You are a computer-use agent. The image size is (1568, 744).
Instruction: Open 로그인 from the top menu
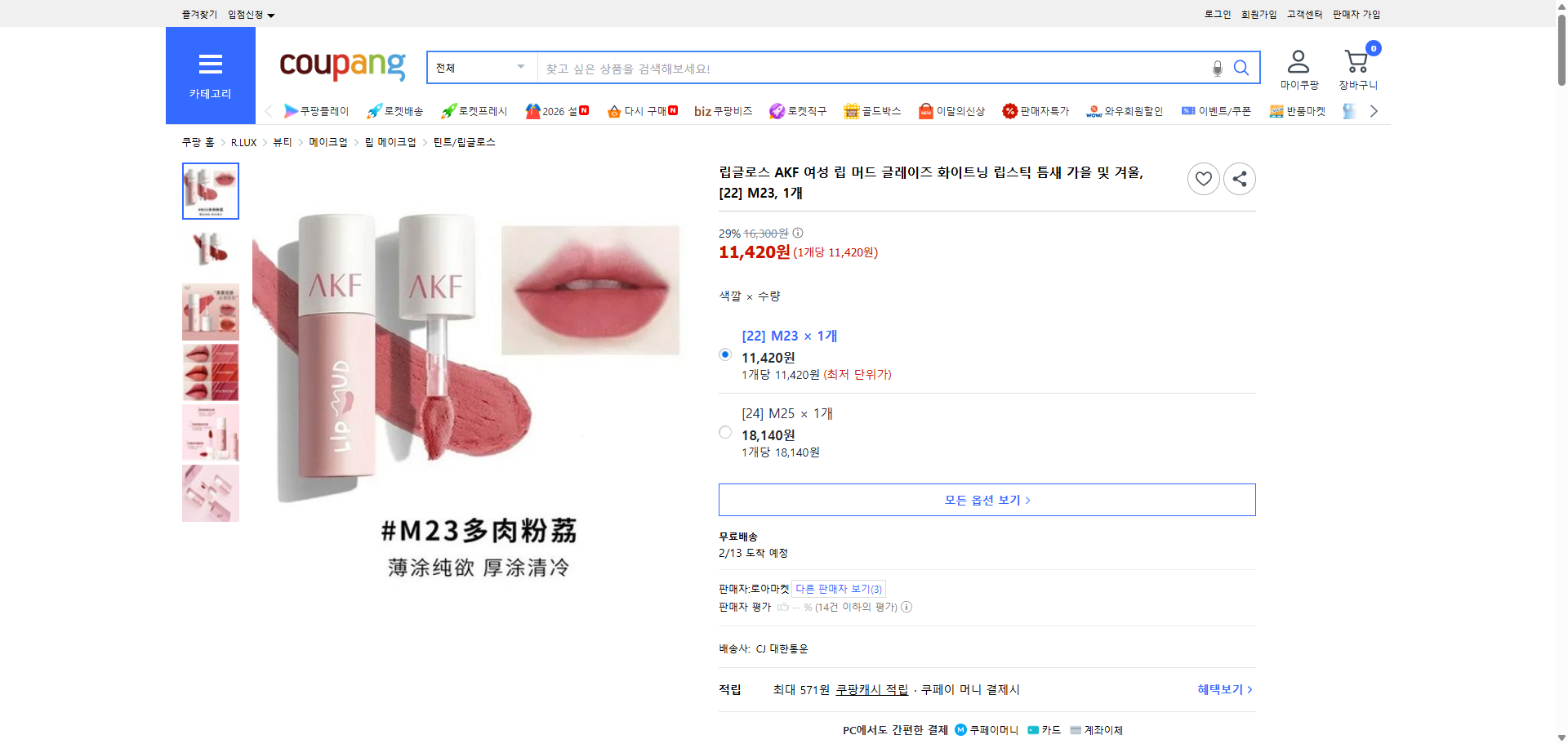pyautogui.click(x=1216, y=14)
